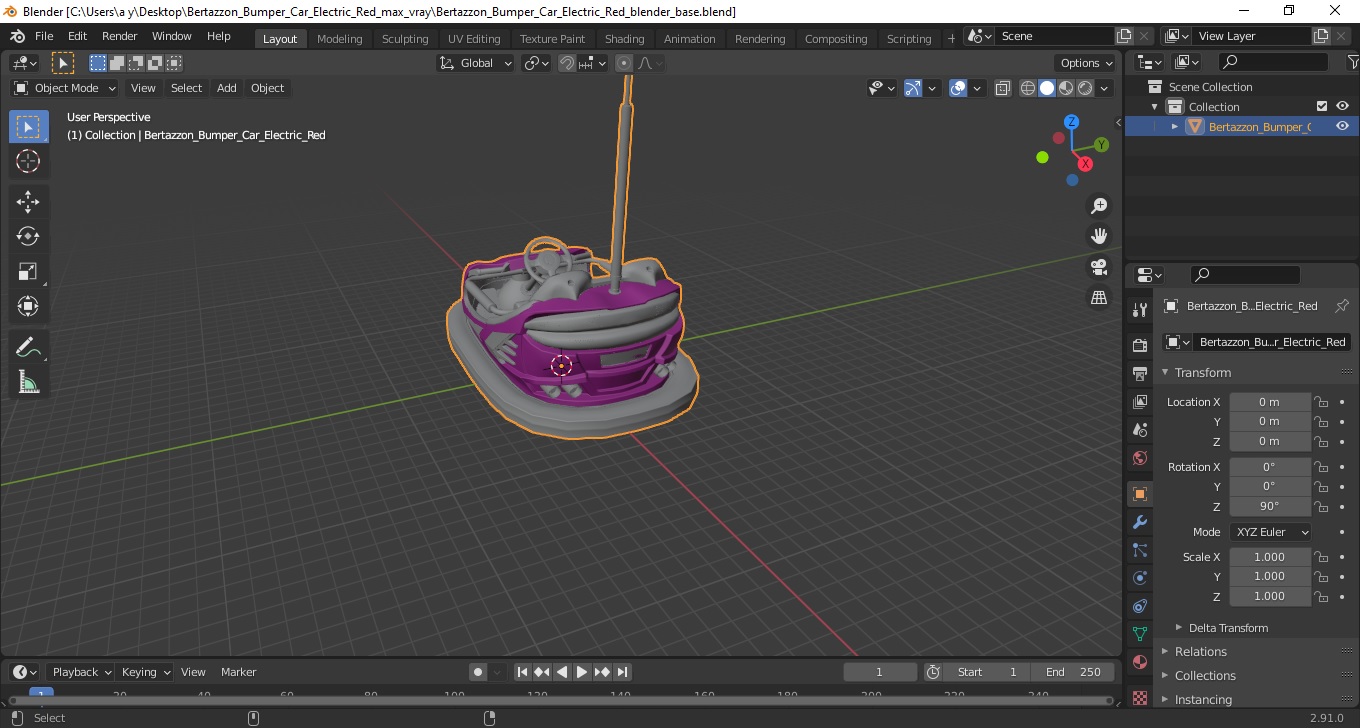Expand Bertazzon_Bumper object in outliner

click(1175, 126)
